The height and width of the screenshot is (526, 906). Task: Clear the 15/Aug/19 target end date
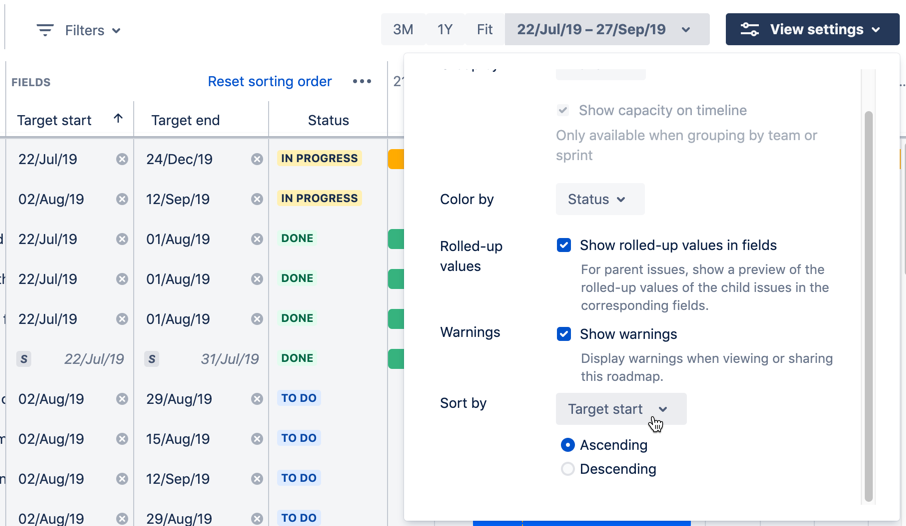coord(257,439)
